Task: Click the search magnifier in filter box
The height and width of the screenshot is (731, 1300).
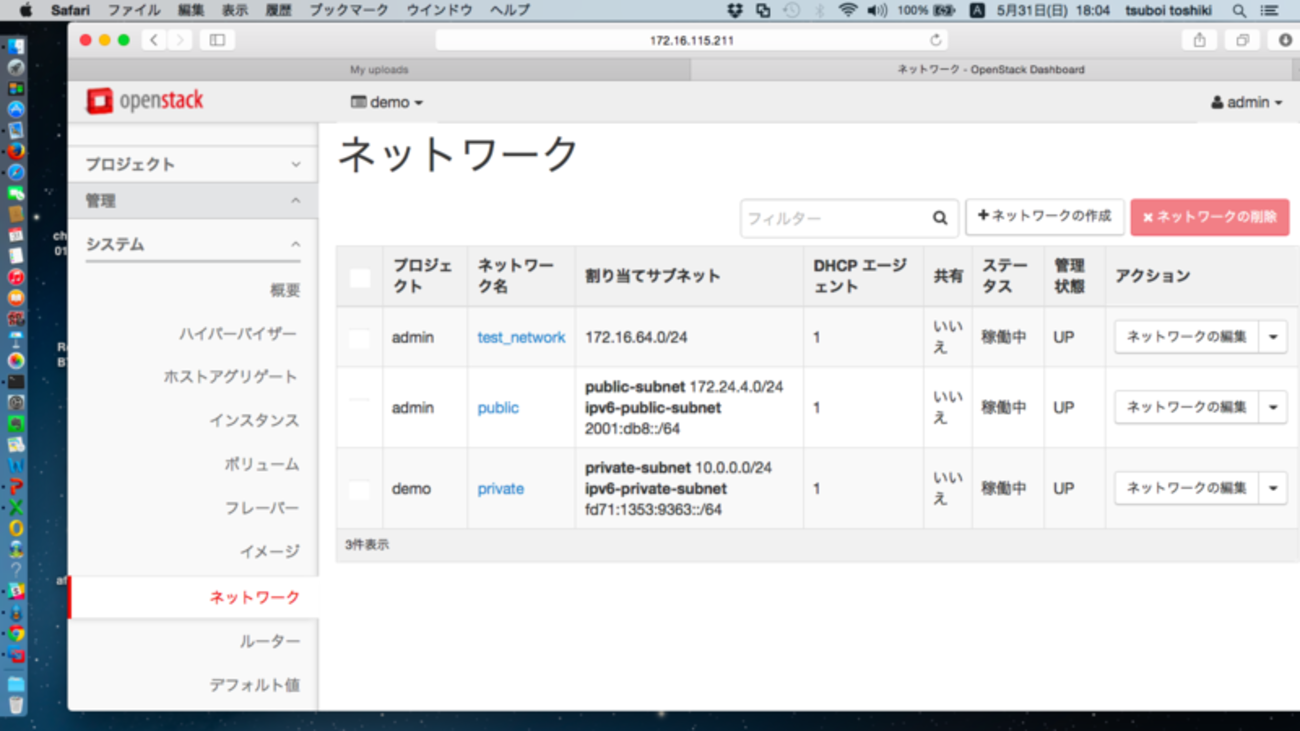Action: (939, 218)
